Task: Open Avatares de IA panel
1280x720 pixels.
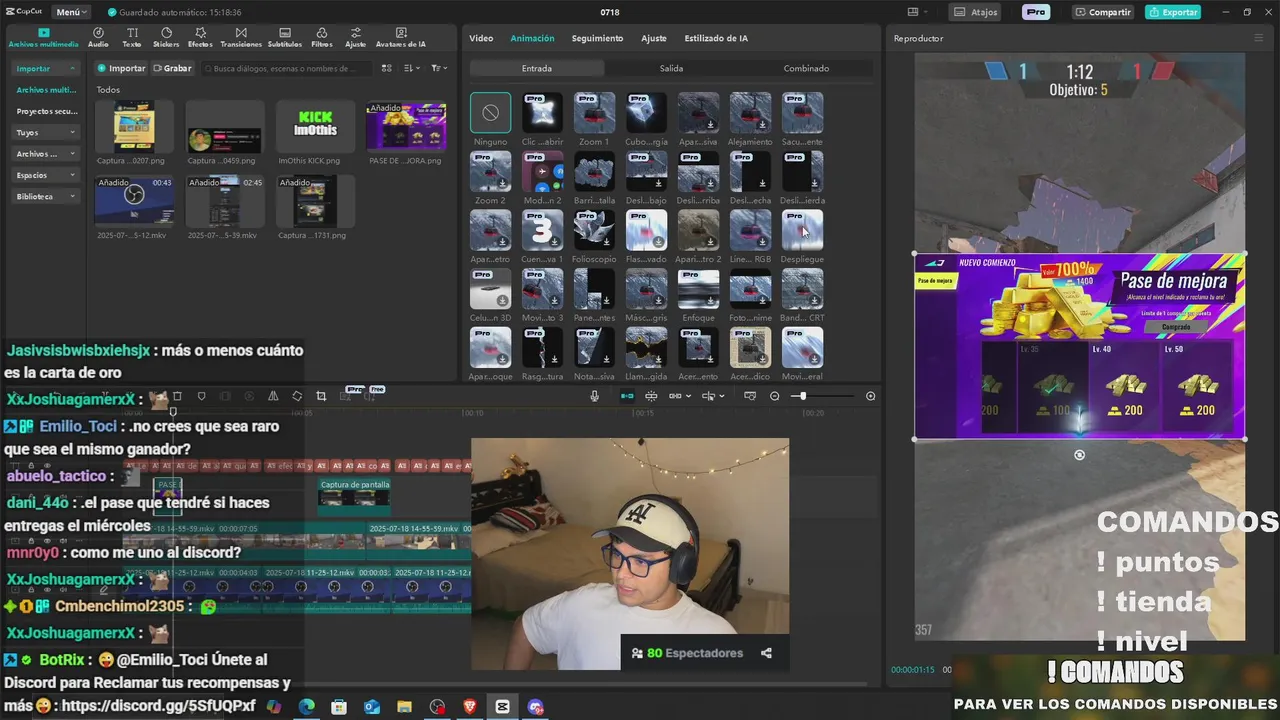Action: coord(401,38)
